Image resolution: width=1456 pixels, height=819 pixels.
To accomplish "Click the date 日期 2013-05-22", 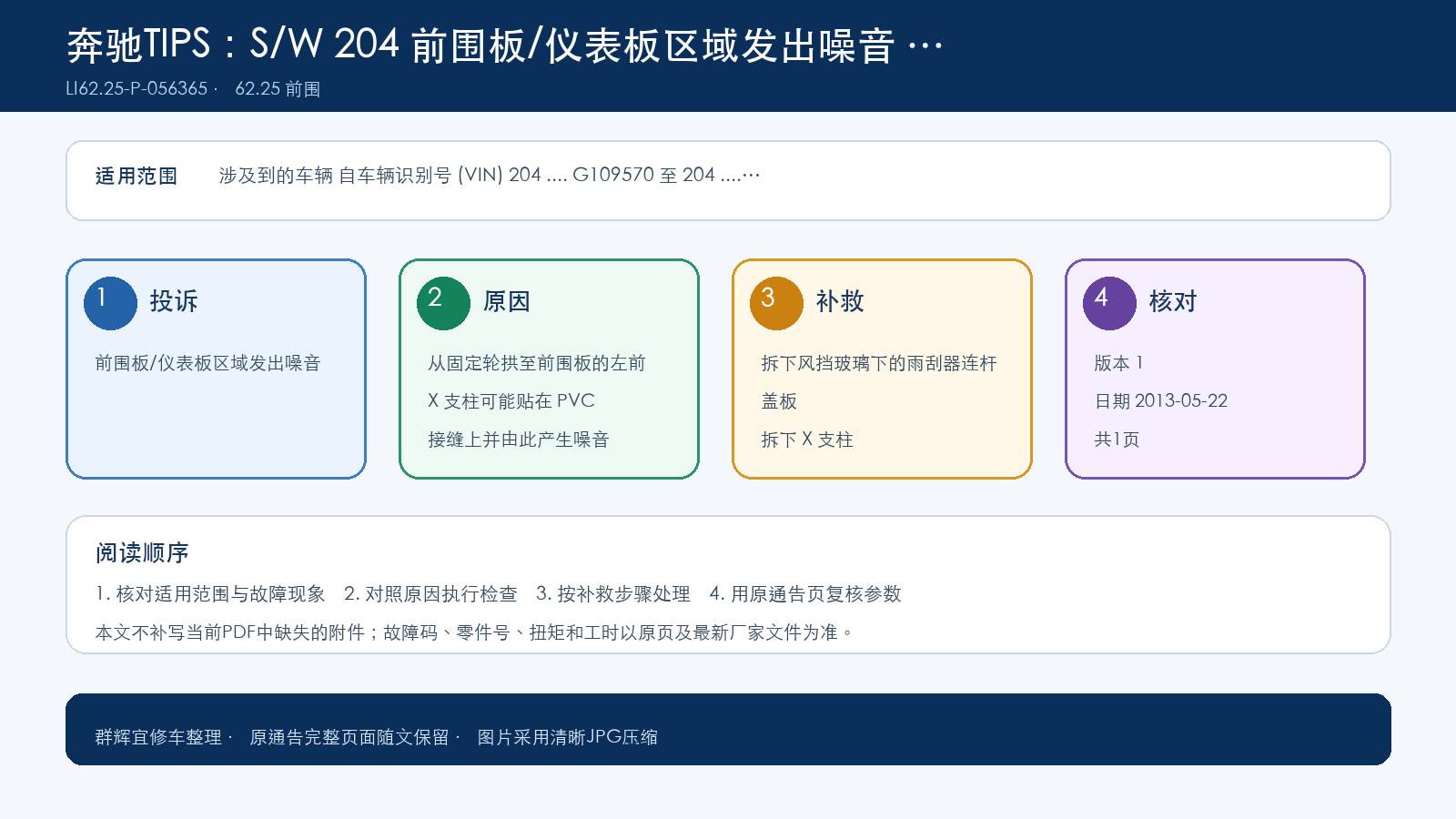I will point(1161,401).
